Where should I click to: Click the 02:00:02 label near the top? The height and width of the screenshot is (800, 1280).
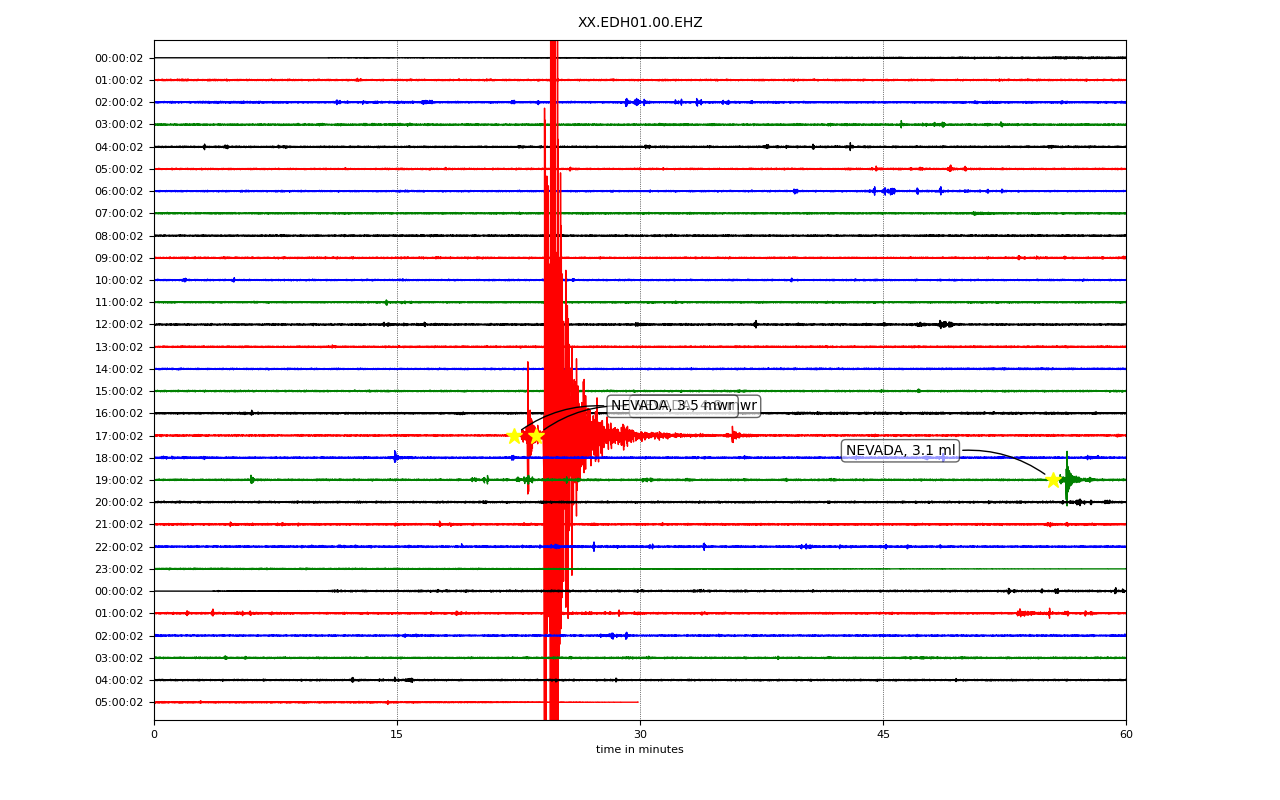point(119,102)
